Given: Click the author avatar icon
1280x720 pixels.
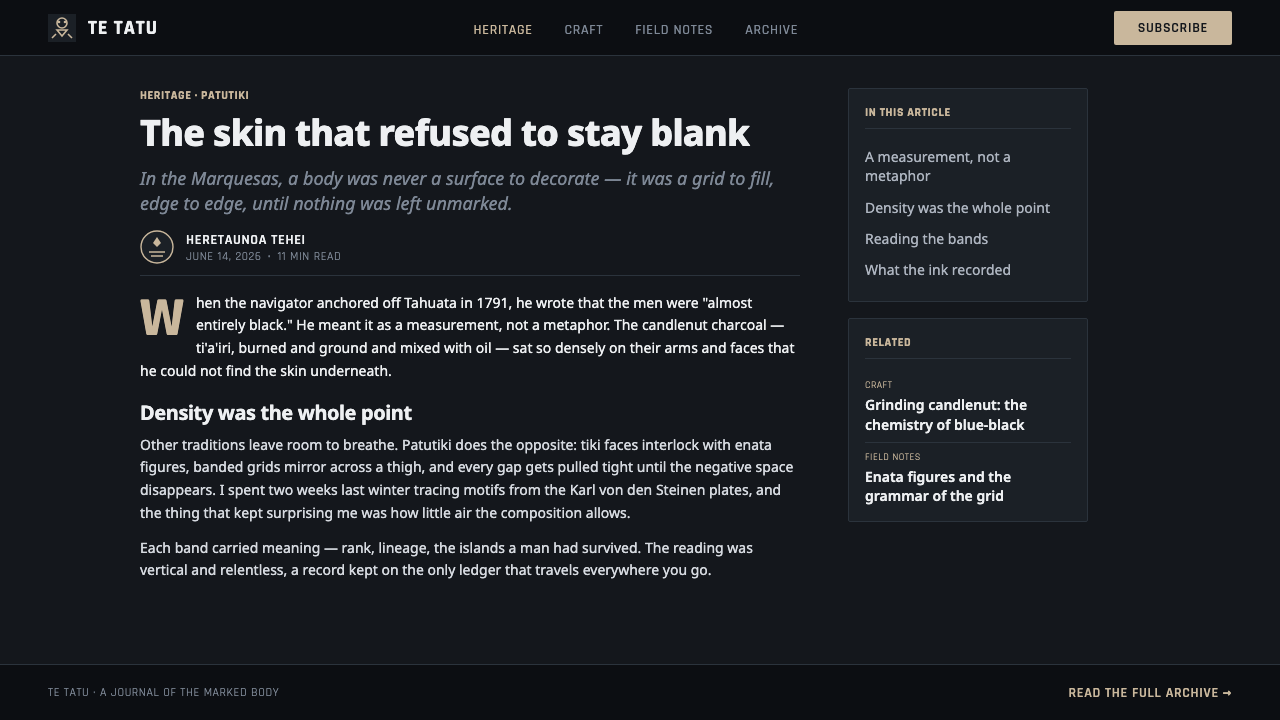Looking at the screenshot, I should [x=157, y=247].
